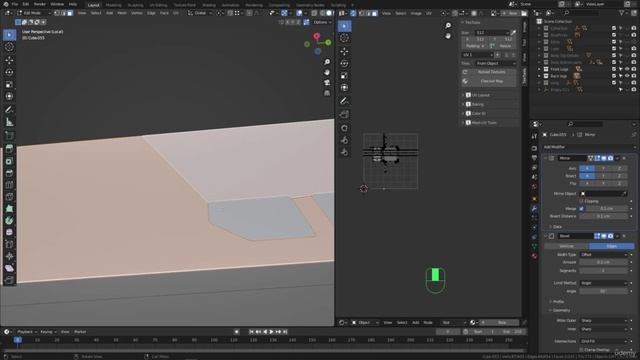Select the Knife tool

pos(9,197)
